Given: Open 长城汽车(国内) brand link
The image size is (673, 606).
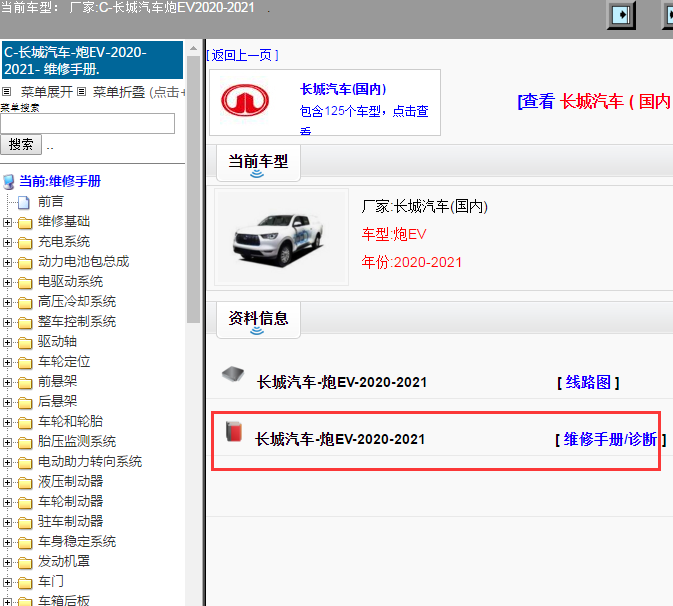Looking at the screenshot, I should pos(343,89).
